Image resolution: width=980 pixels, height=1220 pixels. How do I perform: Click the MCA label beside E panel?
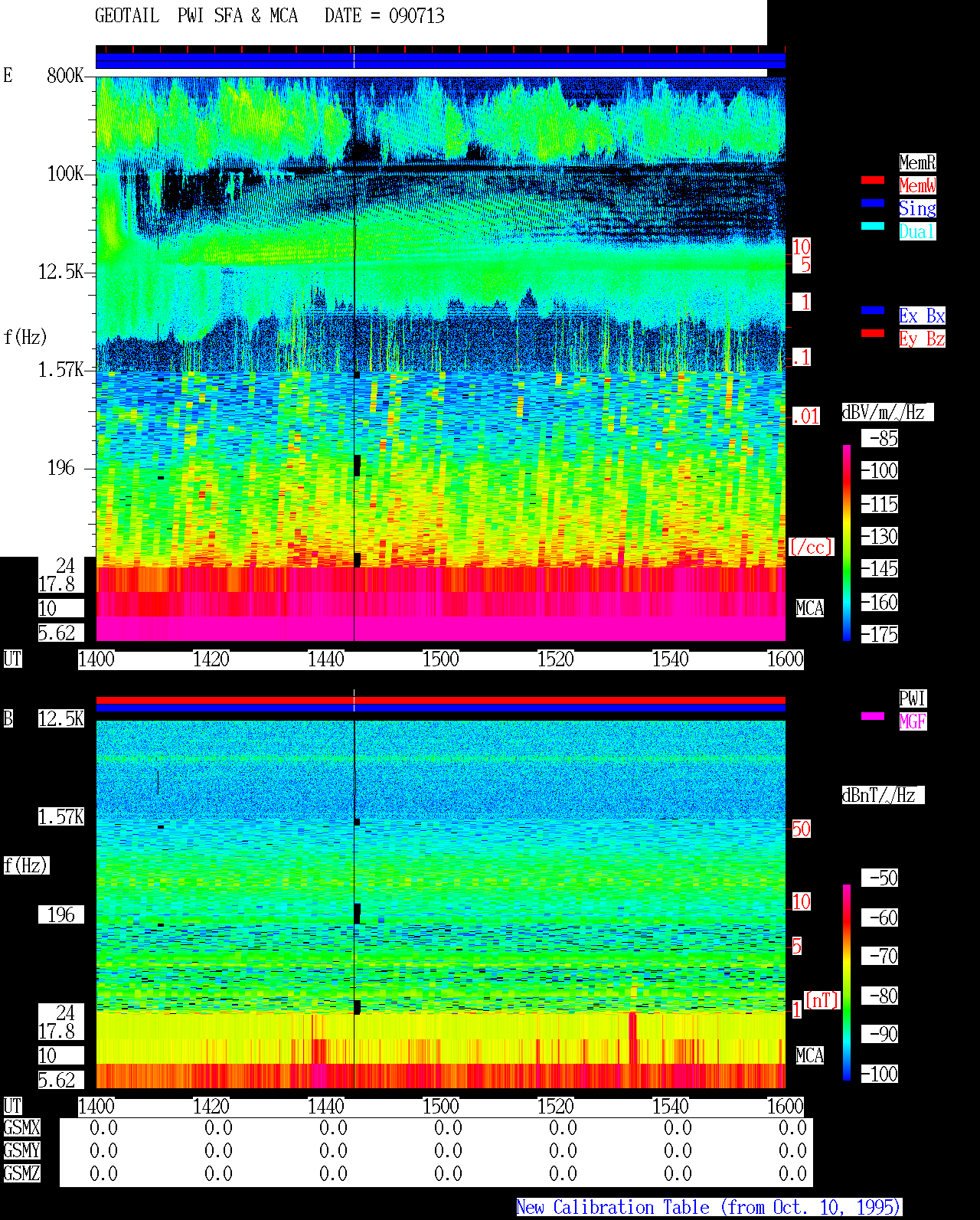point(810,609)
